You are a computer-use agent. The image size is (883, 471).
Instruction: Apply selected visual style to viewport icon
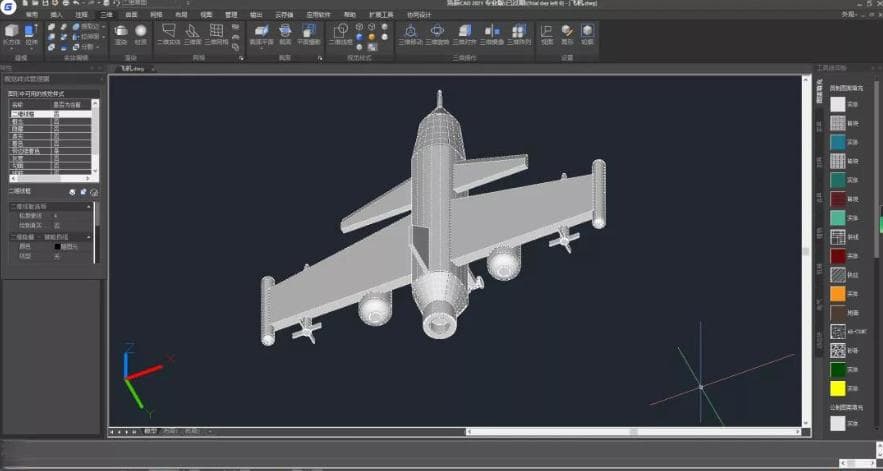tap(83, 192)
